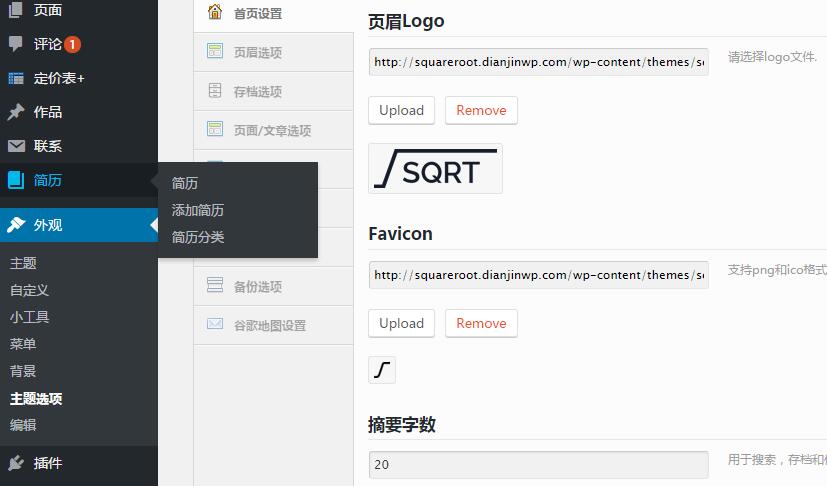Click the pricing table grid icon
The width and height of the screenshot is (827, 486).
coord(16,79)
